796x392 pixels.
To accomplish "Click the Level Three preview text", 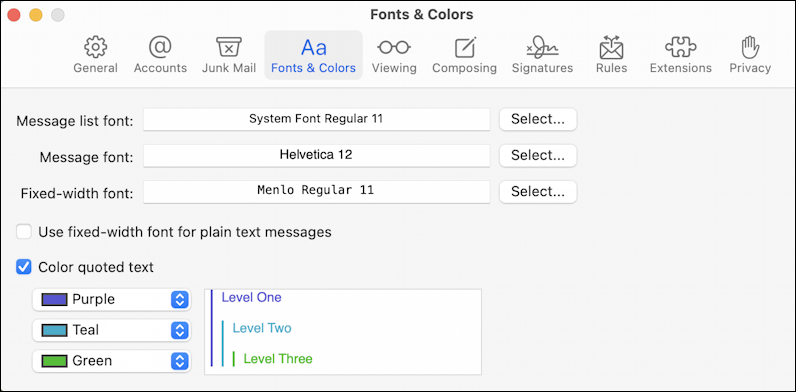I will (x=278, y=359).
